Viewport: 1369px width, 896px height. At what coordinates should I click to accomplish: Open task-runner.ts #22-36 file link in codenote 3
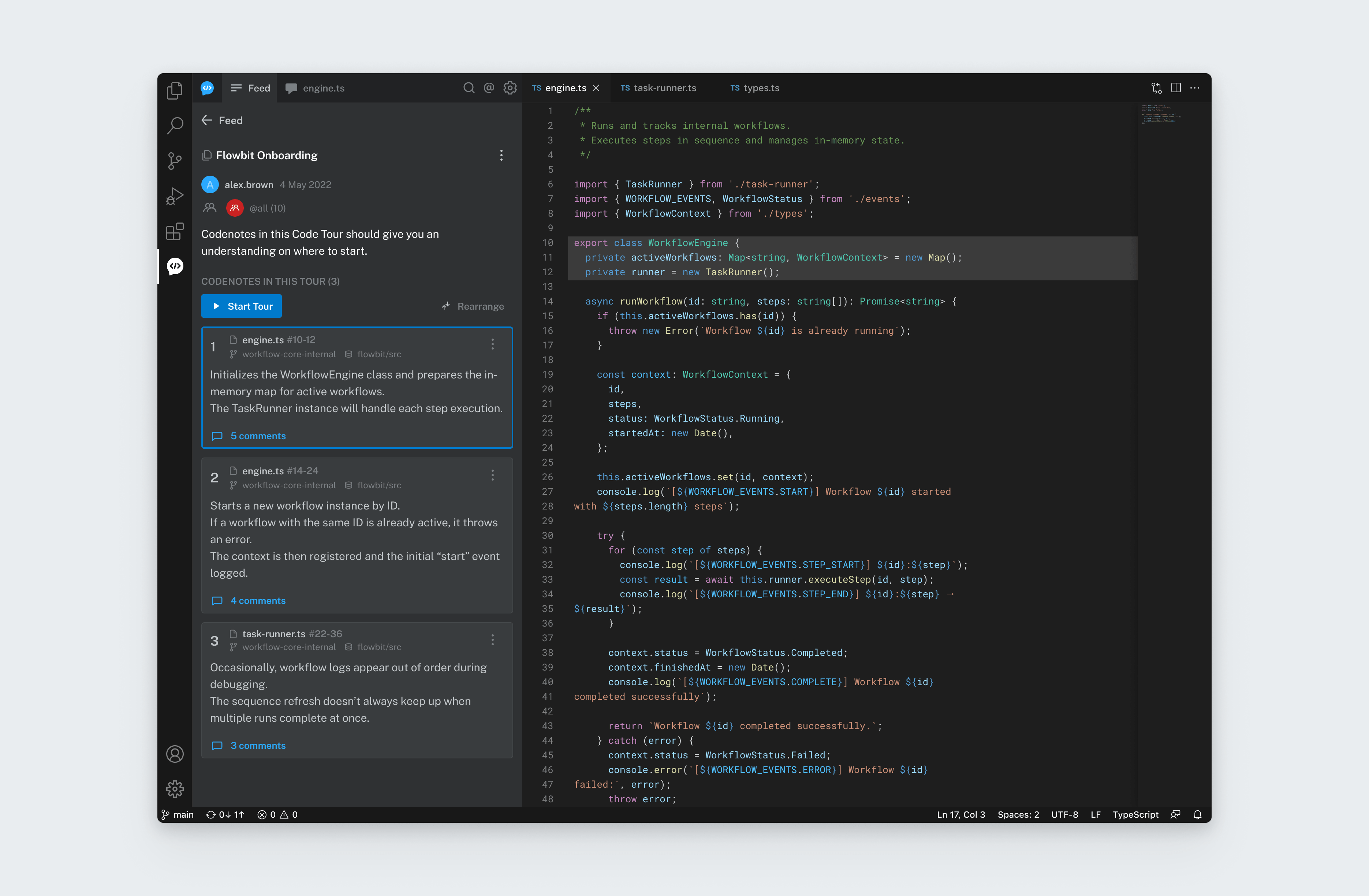click(286, 634)
